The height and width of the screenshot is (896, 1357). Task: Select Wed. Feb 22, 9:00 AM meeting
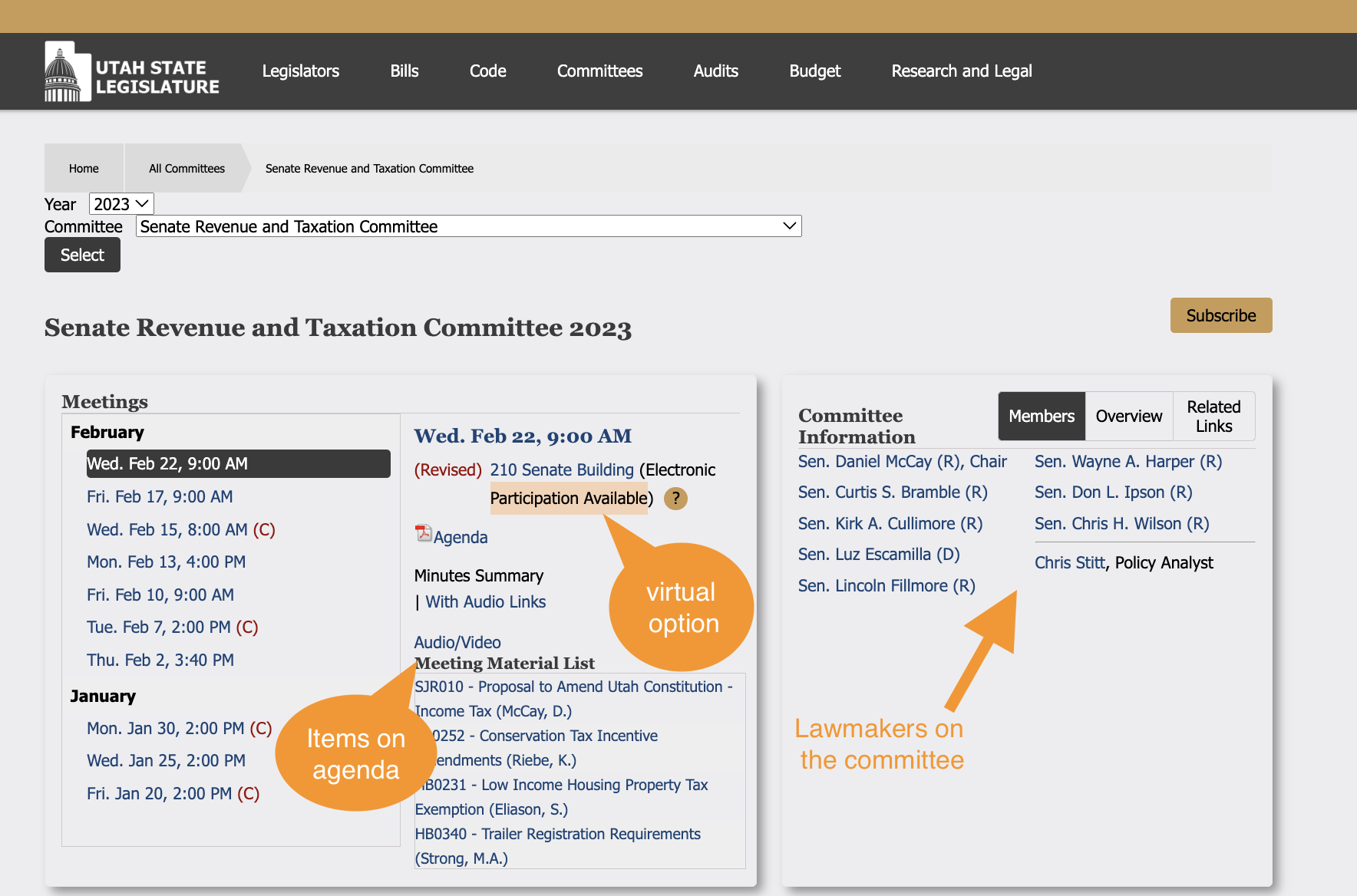238,463
